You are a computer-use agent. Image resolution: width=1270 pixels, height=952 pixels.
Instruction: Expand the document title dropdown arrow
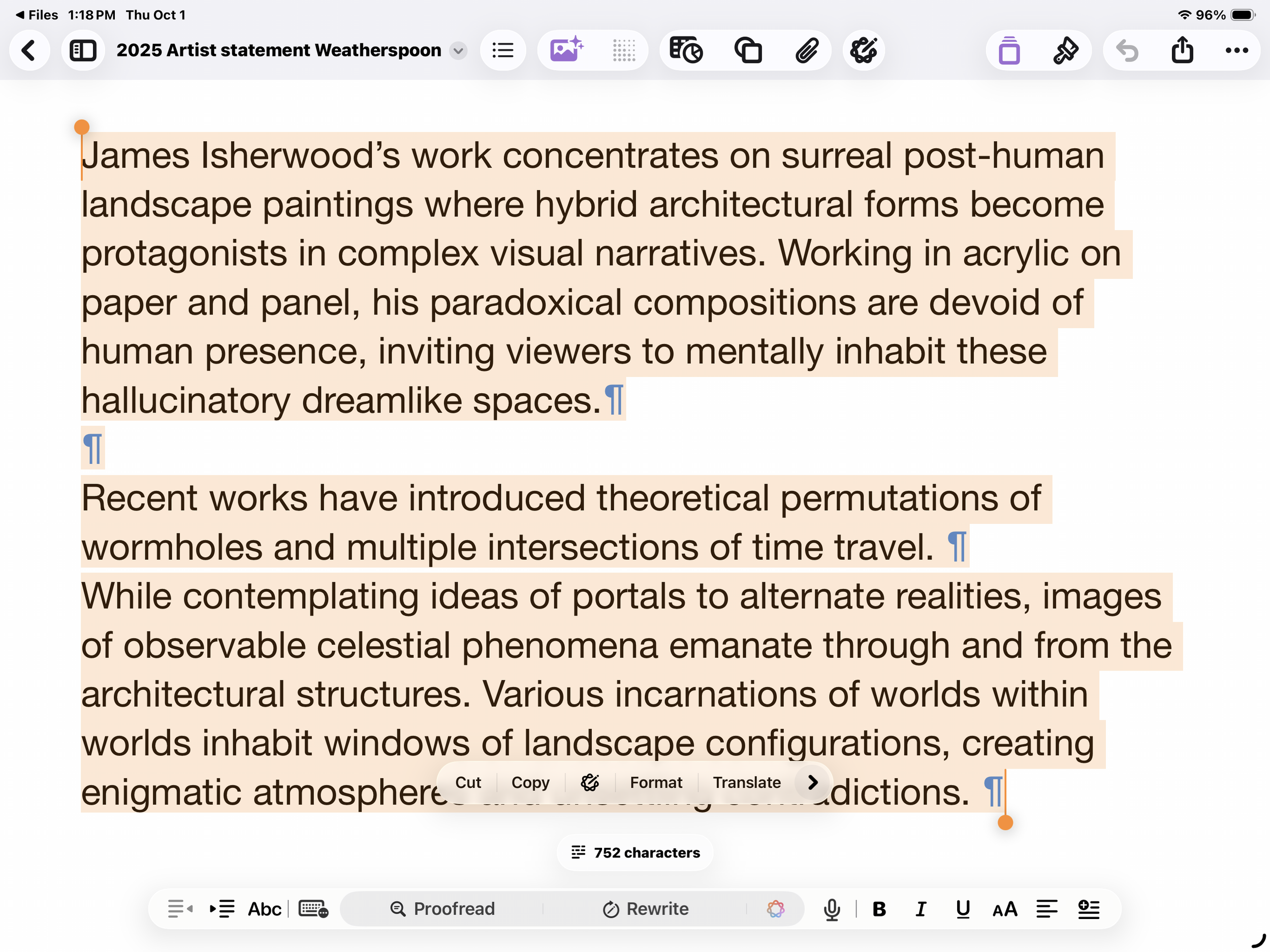pos(458,50)
